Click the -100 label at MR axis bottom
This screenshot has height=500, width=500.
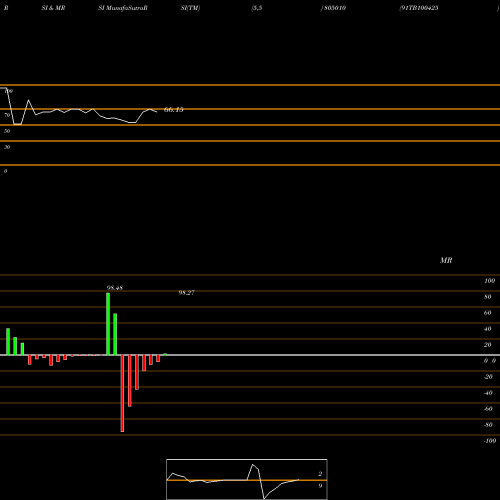pyautogui.click(x=490, y=441)
